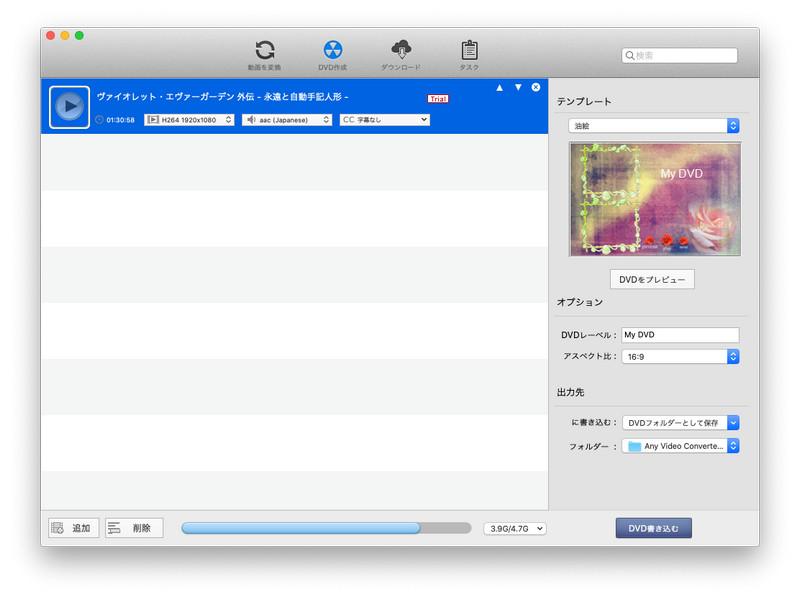Switch to the DVD作成 tab

click(x=333, y=55)
